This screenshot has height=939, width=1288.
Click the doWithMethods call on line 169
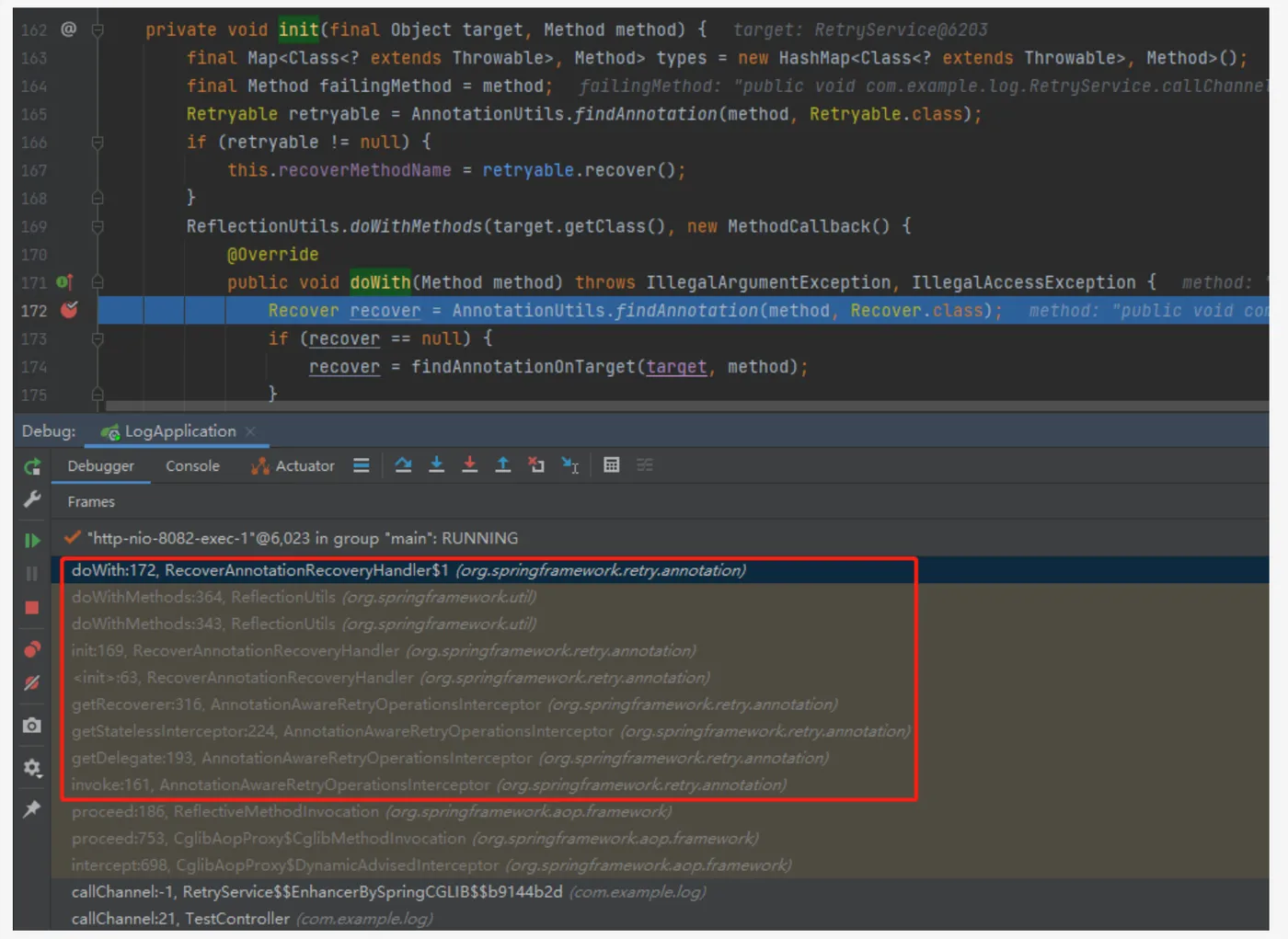point(416,226)
